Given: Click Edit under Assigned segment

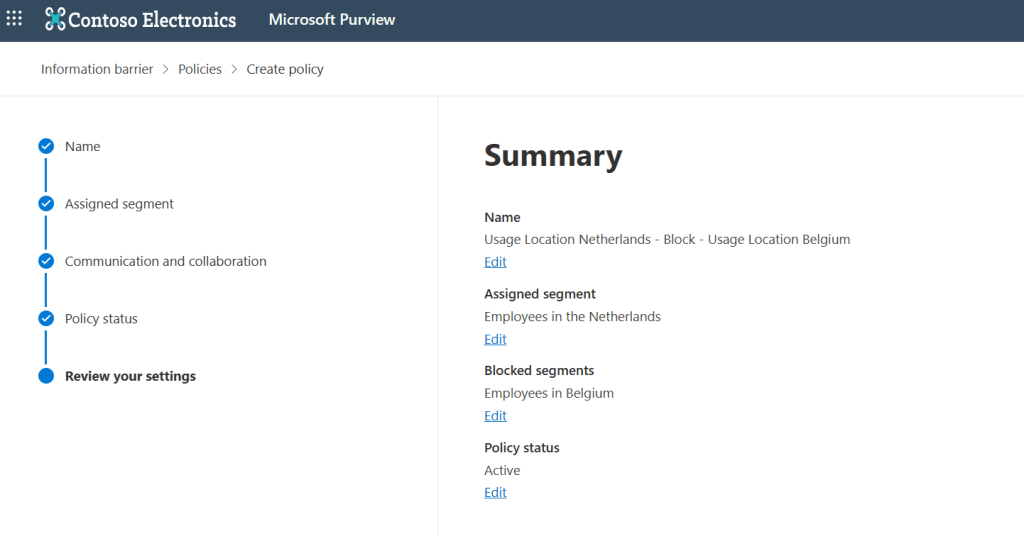Looking at the screenshot, I should coord(495,339).
